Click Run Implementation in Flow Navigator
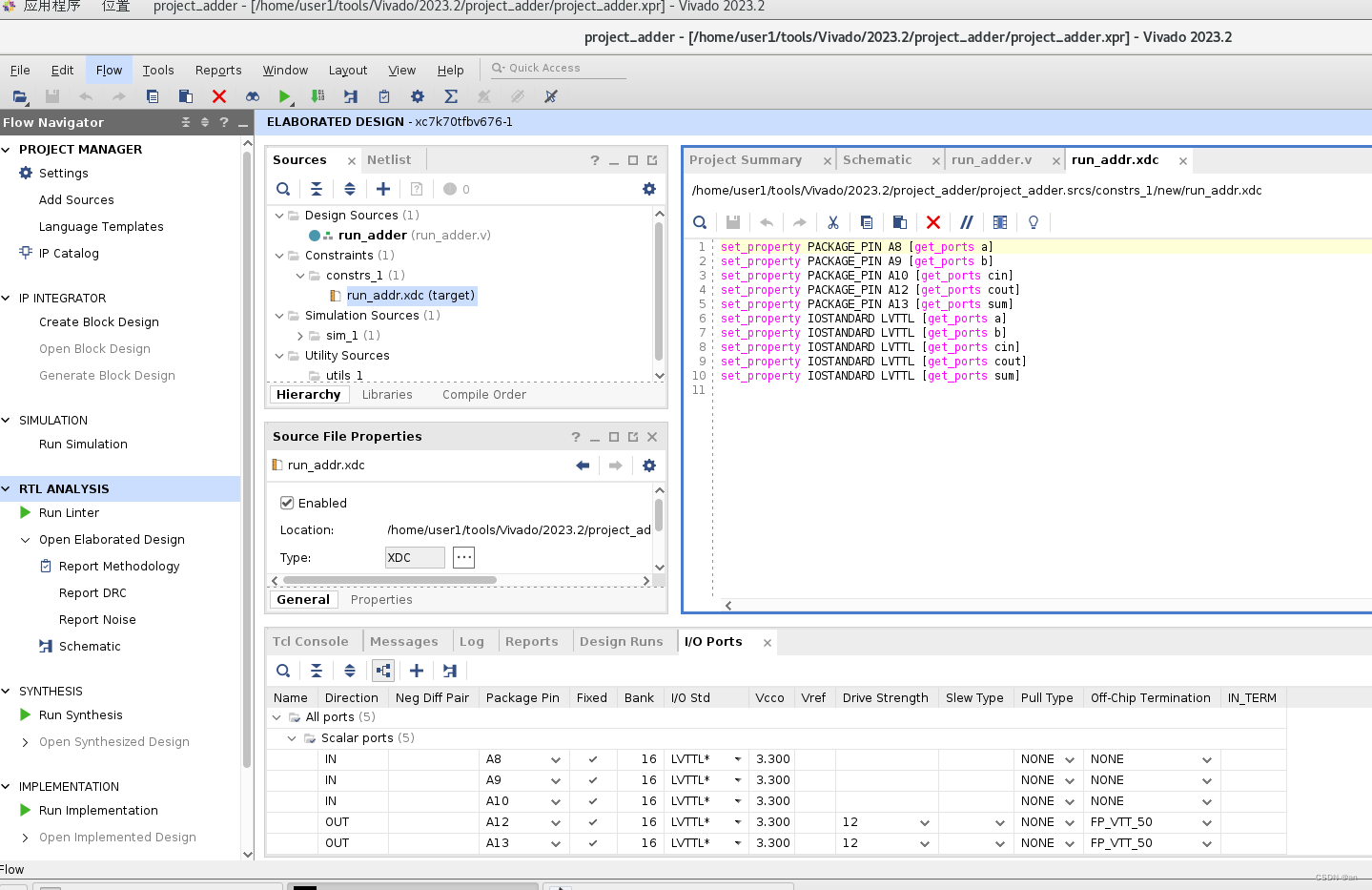The width and height of the screenshot is (1372, 890). coord(98,811)
